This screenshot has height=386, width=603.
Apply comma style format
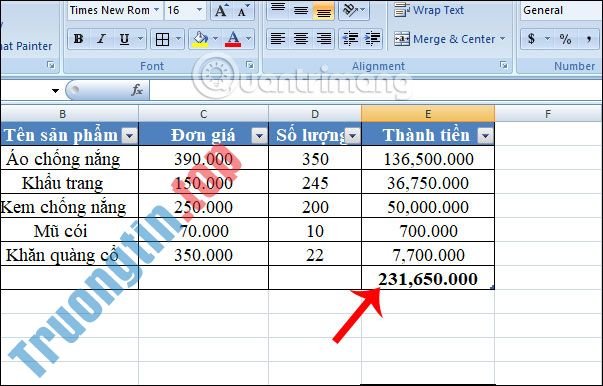(x=589, y=39)
